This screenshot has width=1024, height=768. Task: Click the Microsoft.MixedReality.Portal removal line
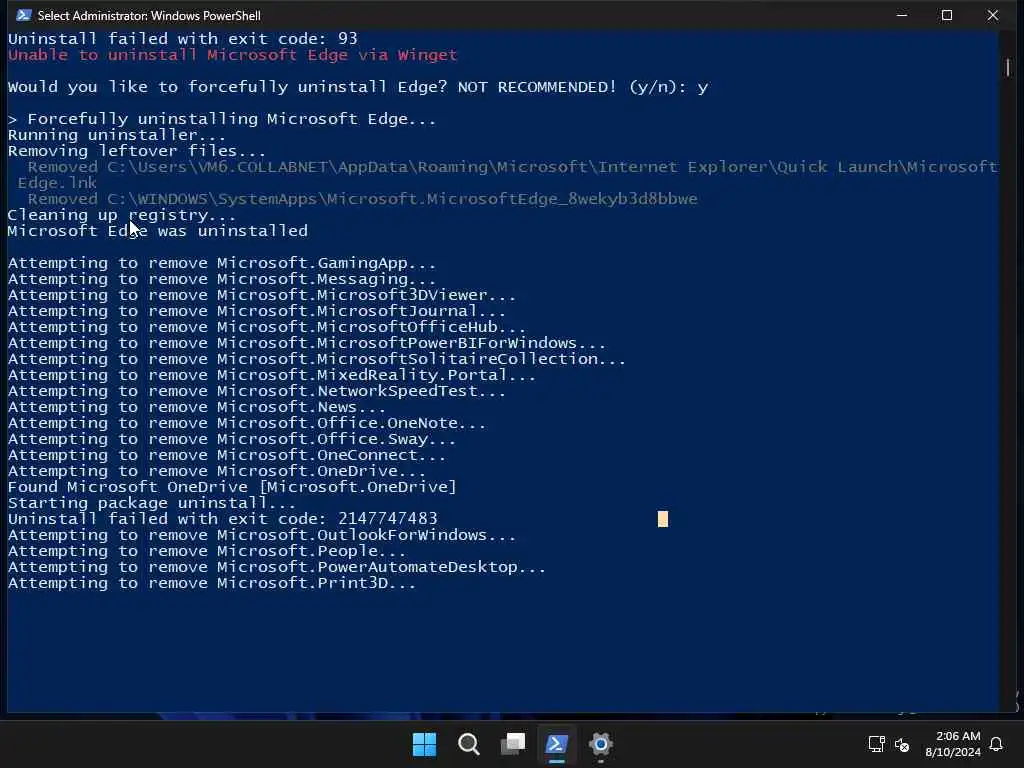pyautogui.click(x=272, y=375)
